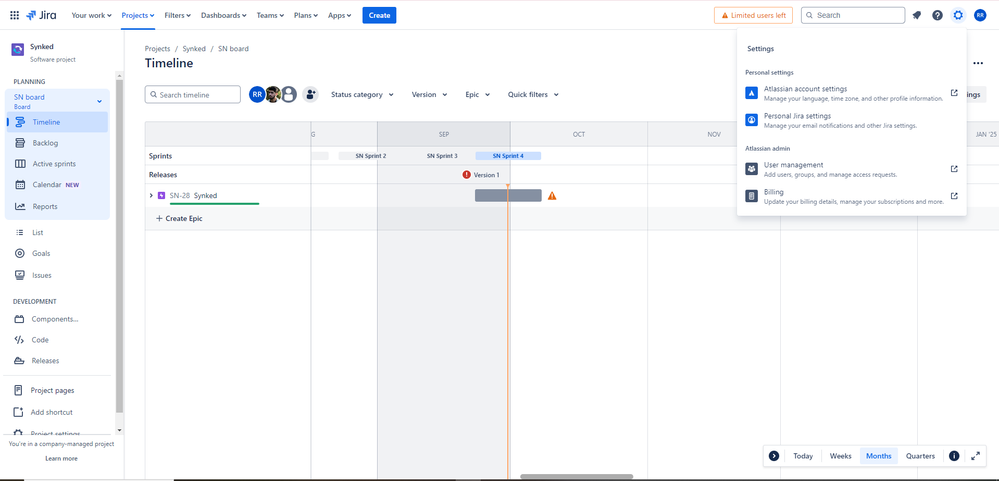Click Synked breadcrumb link
Image resolution: width=999 pixels, height=481 pixels.
pyautogui.click(x=194, y=48)
